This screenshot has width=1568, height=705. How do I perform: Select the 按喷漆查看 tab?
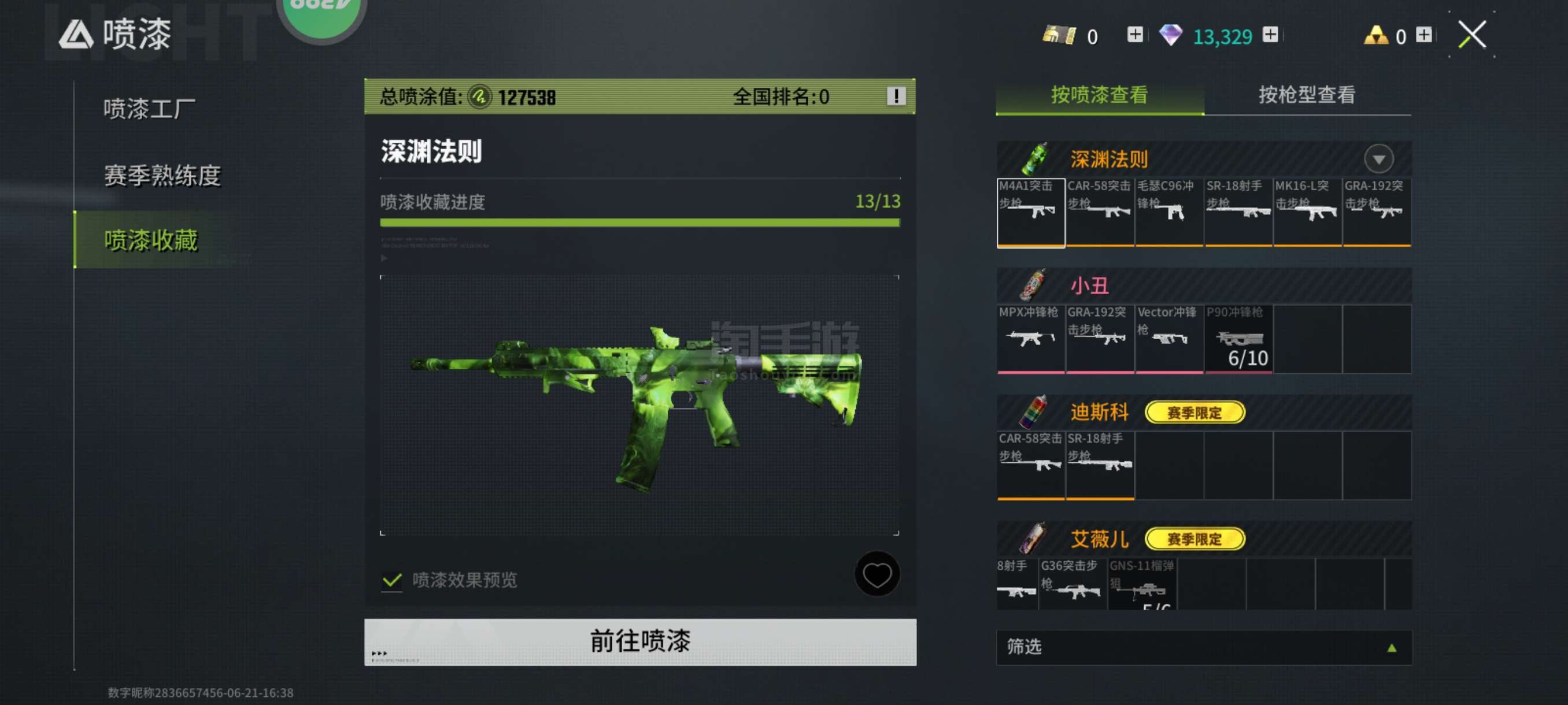point(1099,95)
